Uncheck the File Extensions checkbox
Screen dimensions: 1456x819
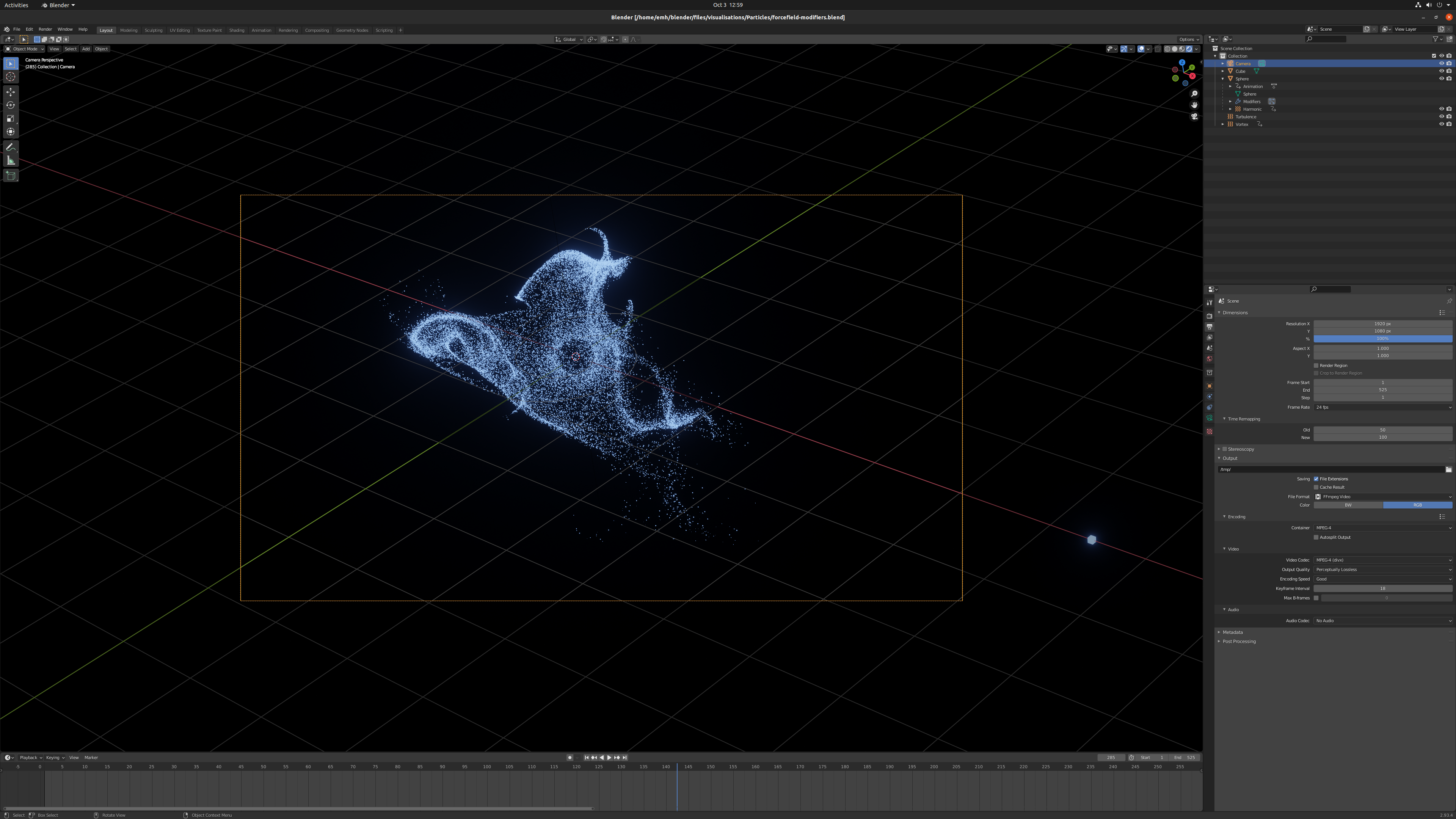[1316, 479]
